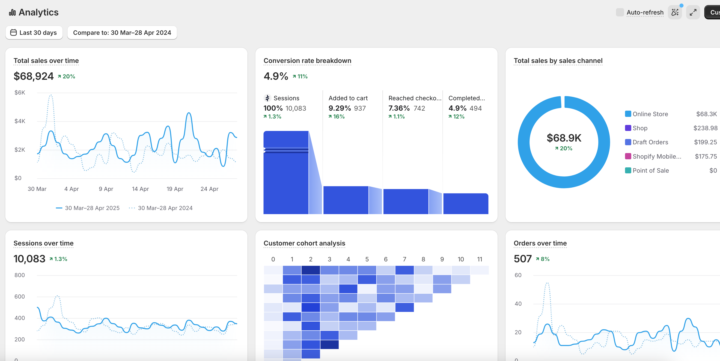
Task: Click the $199.25 Draft Orders value
Action: click(705, 142)
